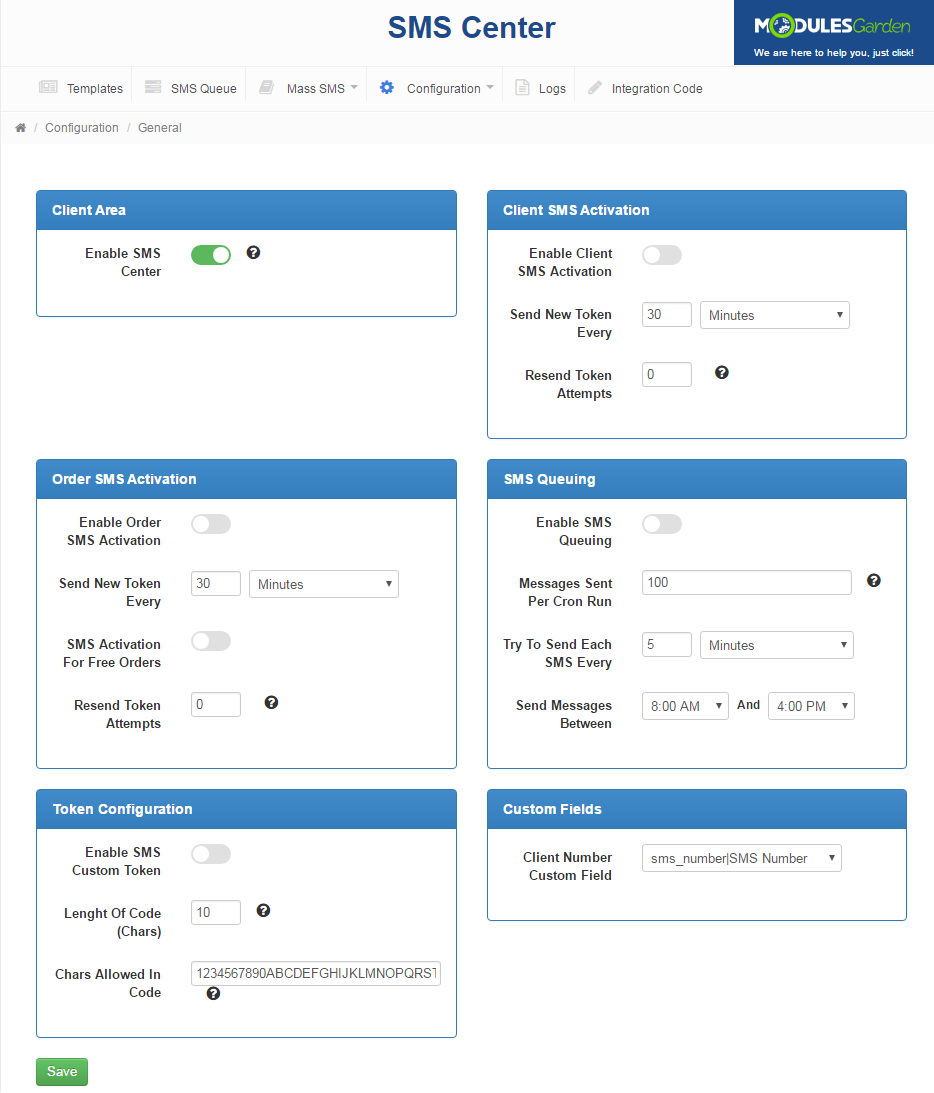
Task: Click the Custom Fields panel header
Action: click(x=697, y=809)
